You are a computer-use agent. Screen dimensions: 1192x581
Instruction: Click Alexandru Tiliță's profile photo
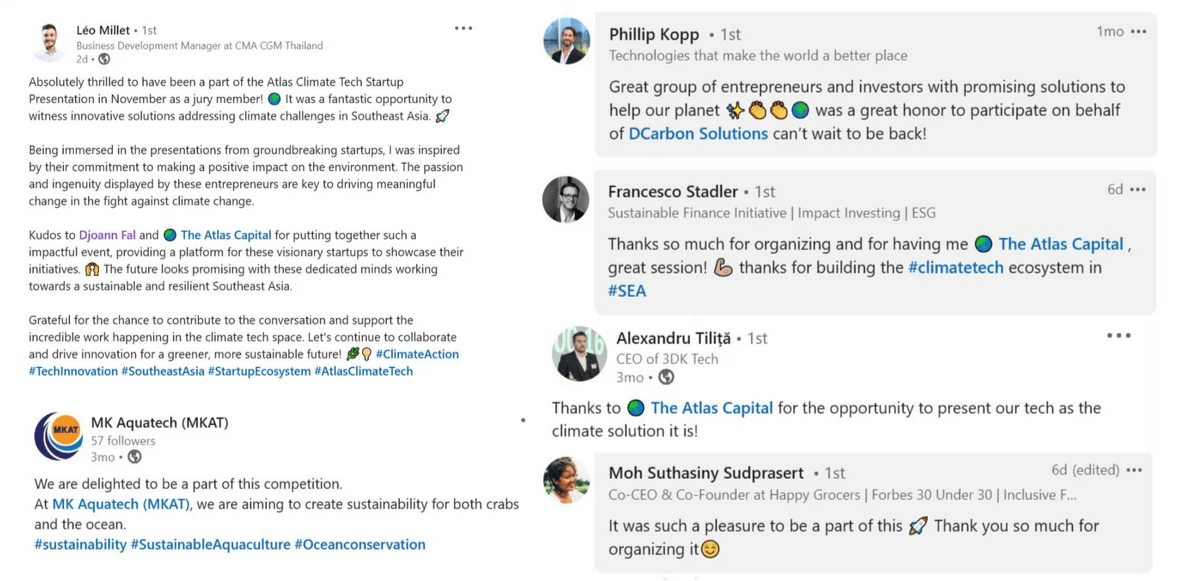pyautogui.click(x=579, y=354)
